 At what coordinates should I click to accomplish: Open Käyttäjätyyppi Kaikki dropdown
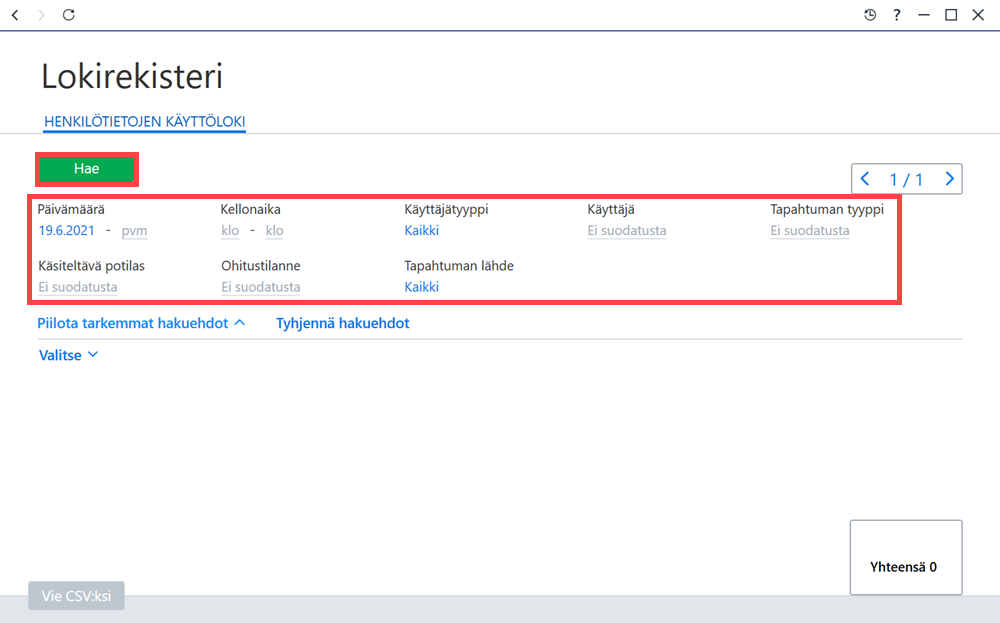[422, 230]
